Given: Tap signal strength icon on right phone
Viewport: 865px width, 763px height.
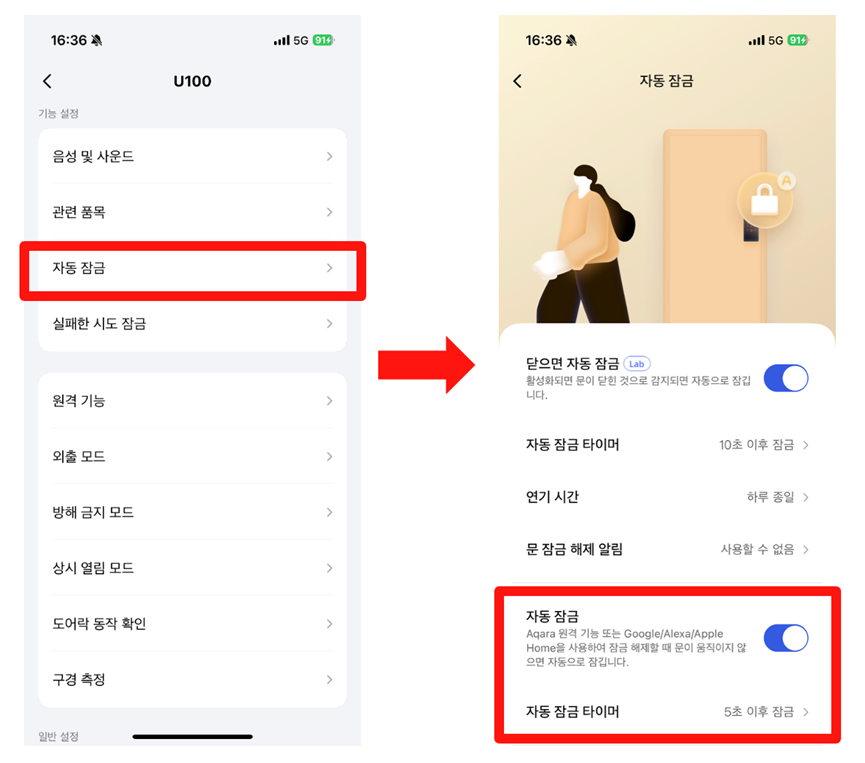Looking at the screenshot, I should 756,40.
